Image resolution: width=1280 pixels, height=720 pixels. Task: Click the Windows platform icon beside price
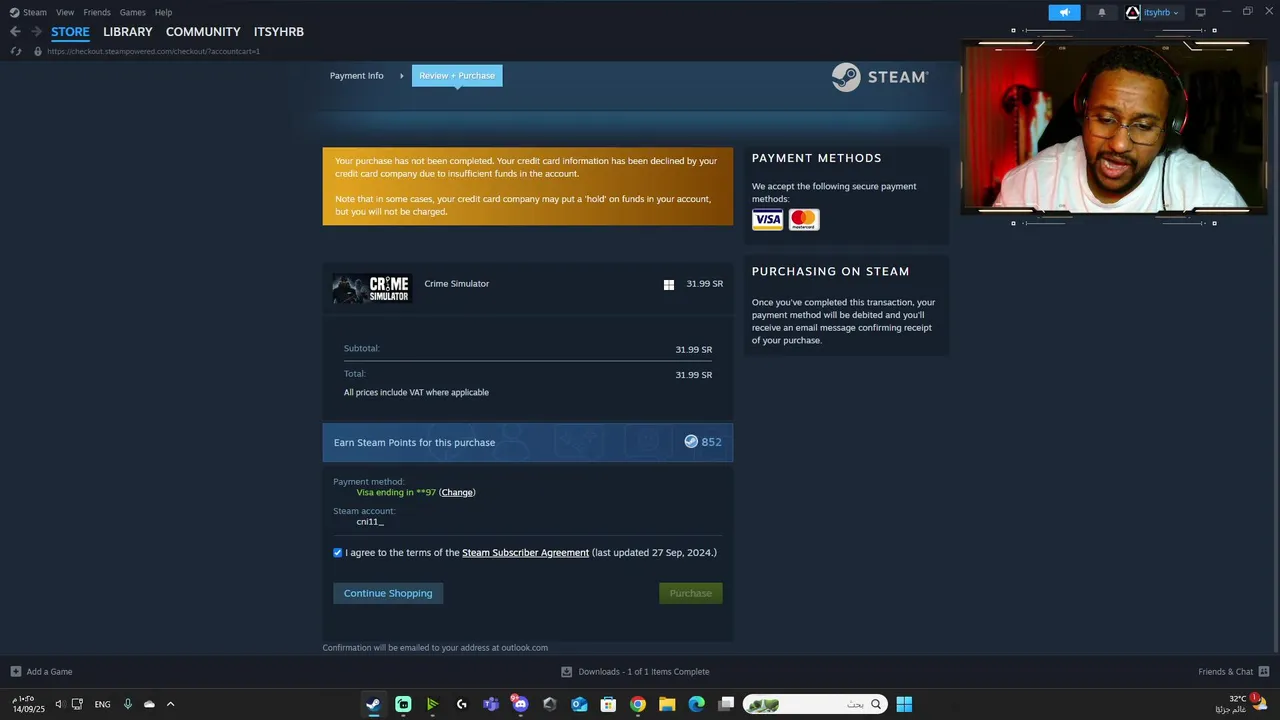(x=669, y=285)
